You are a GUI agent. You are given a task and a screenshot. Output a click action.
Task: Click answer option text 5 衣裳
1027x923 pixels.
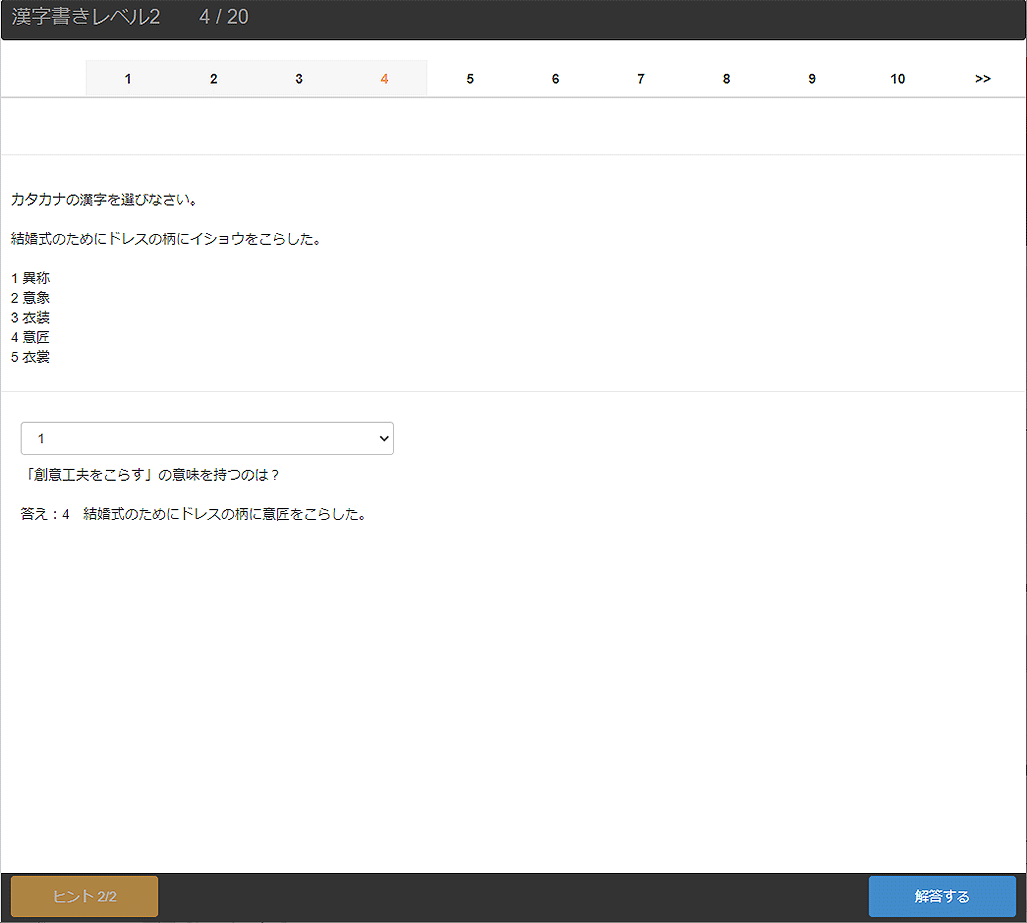[31, 357]
